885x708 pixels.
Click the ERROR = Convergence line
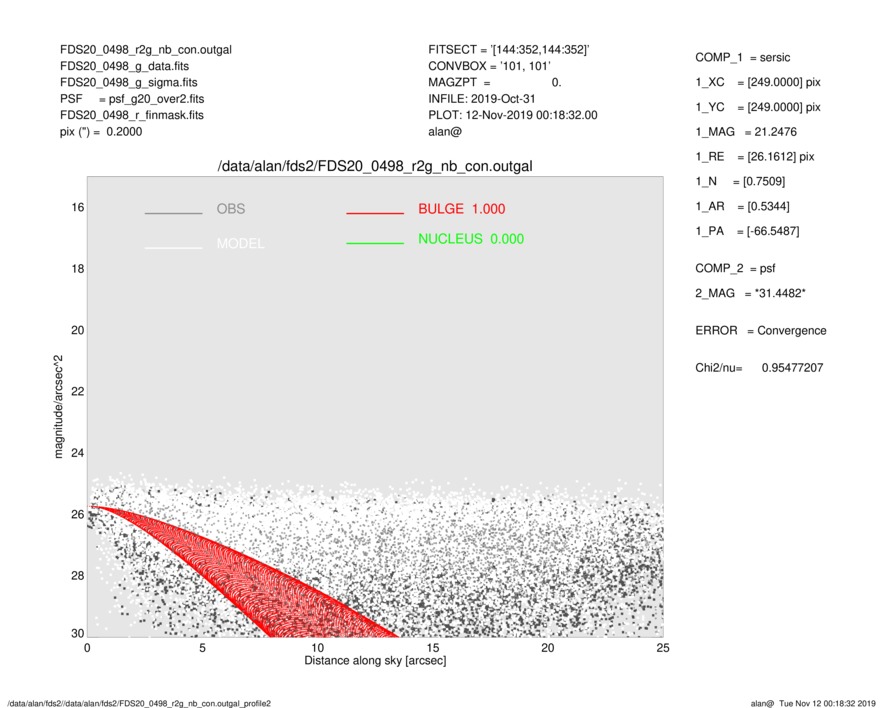click(x=760, y=331)
